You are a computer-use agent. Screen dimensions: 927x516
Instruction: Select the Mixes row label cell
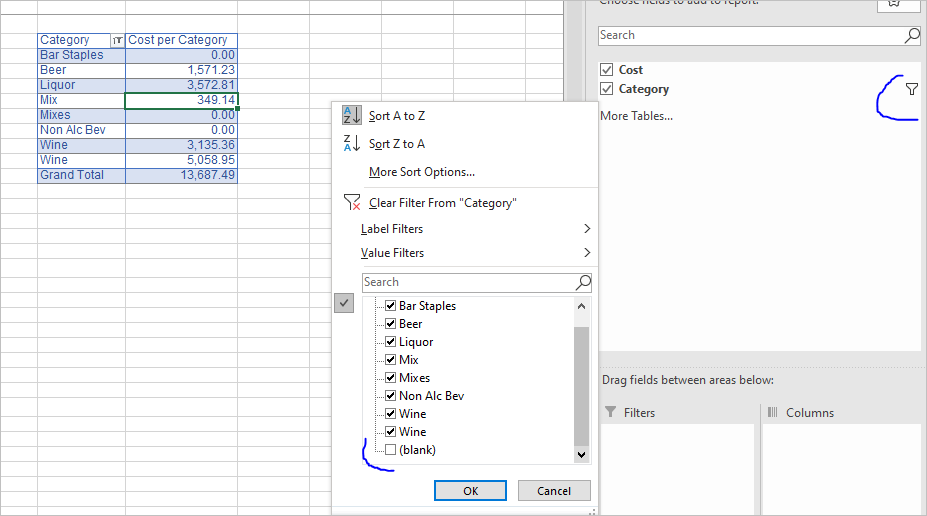pyautogui.click(x=82, y=115)
